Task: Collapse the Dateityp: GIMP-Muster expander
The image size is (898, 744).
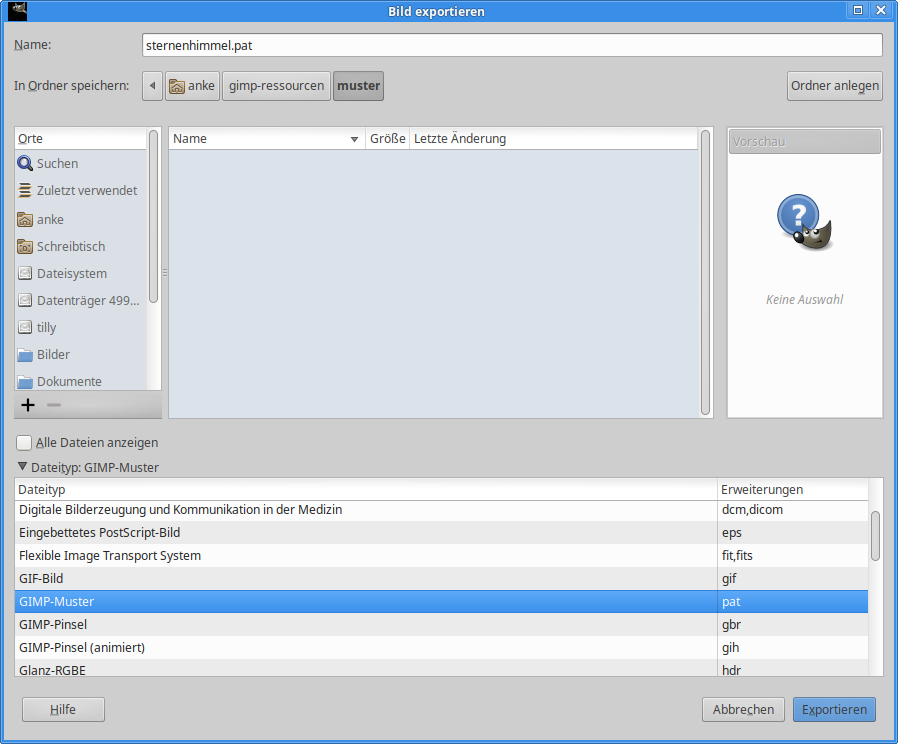Action: coord(22,467)
